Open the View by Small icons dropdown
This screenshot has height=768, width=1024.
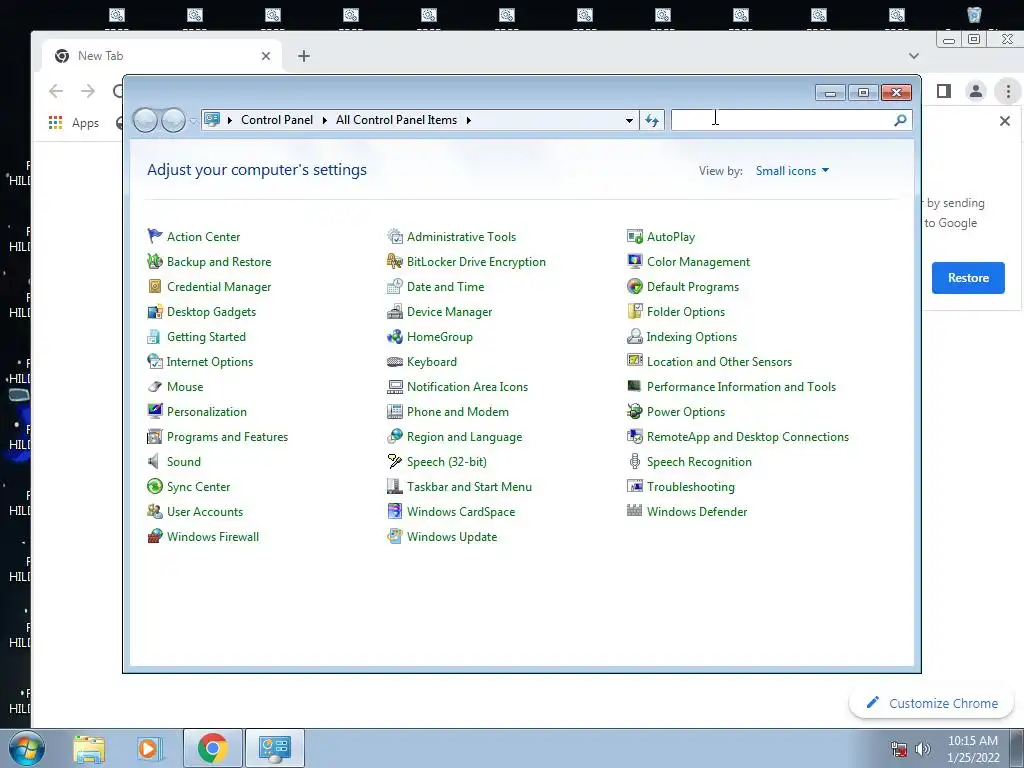(792, 170)
